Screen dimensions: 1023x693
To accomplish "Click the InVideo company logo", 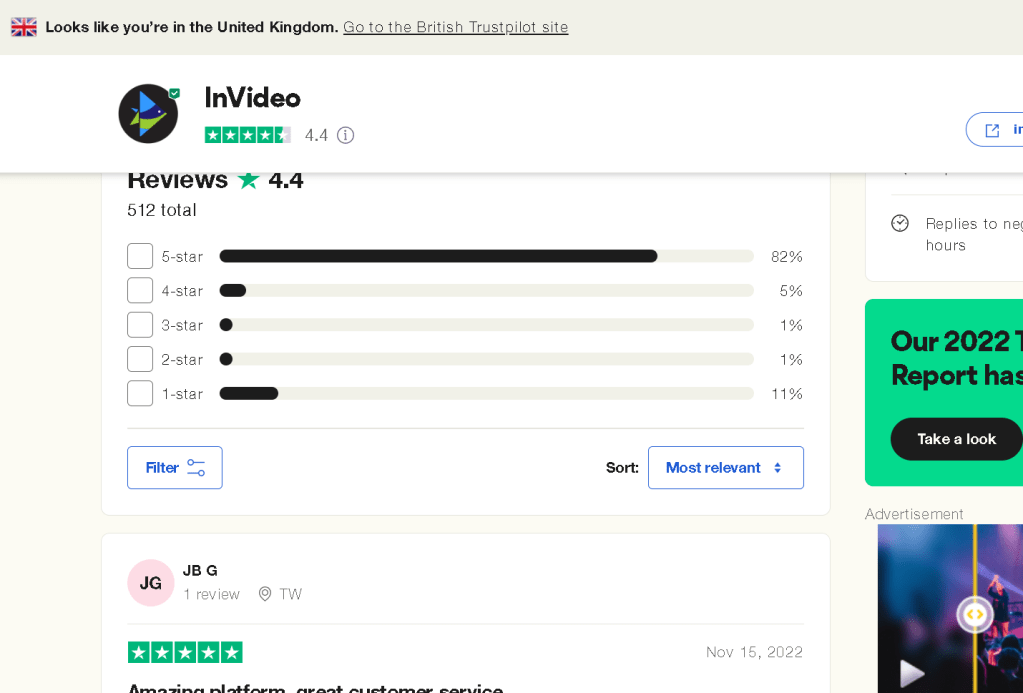I will click(x=148, y=114).
